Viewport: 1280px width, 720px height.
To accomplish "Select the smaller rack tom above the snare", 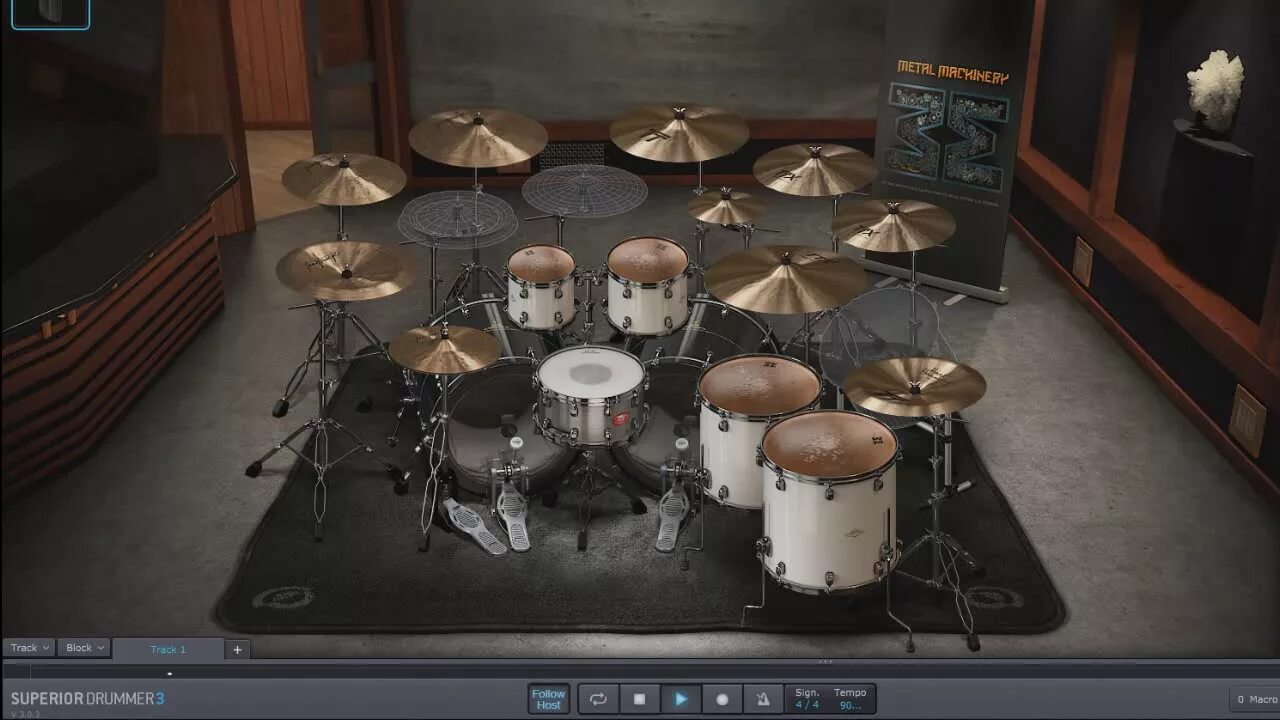I will pos(541,286).
